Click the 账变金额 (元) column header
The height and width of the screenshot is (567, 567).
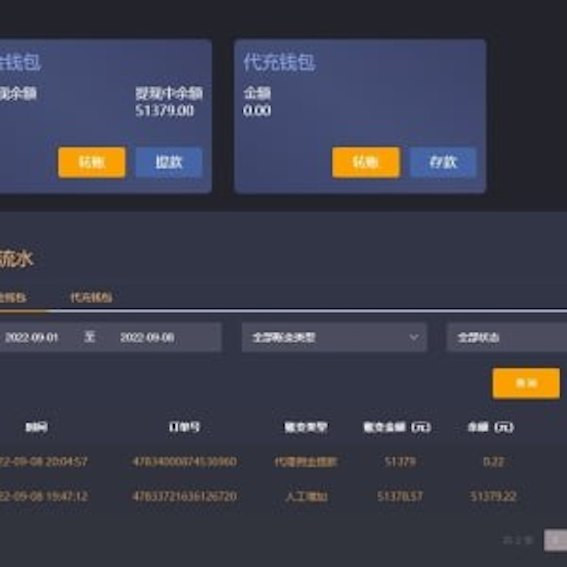[x=397, y=427]
